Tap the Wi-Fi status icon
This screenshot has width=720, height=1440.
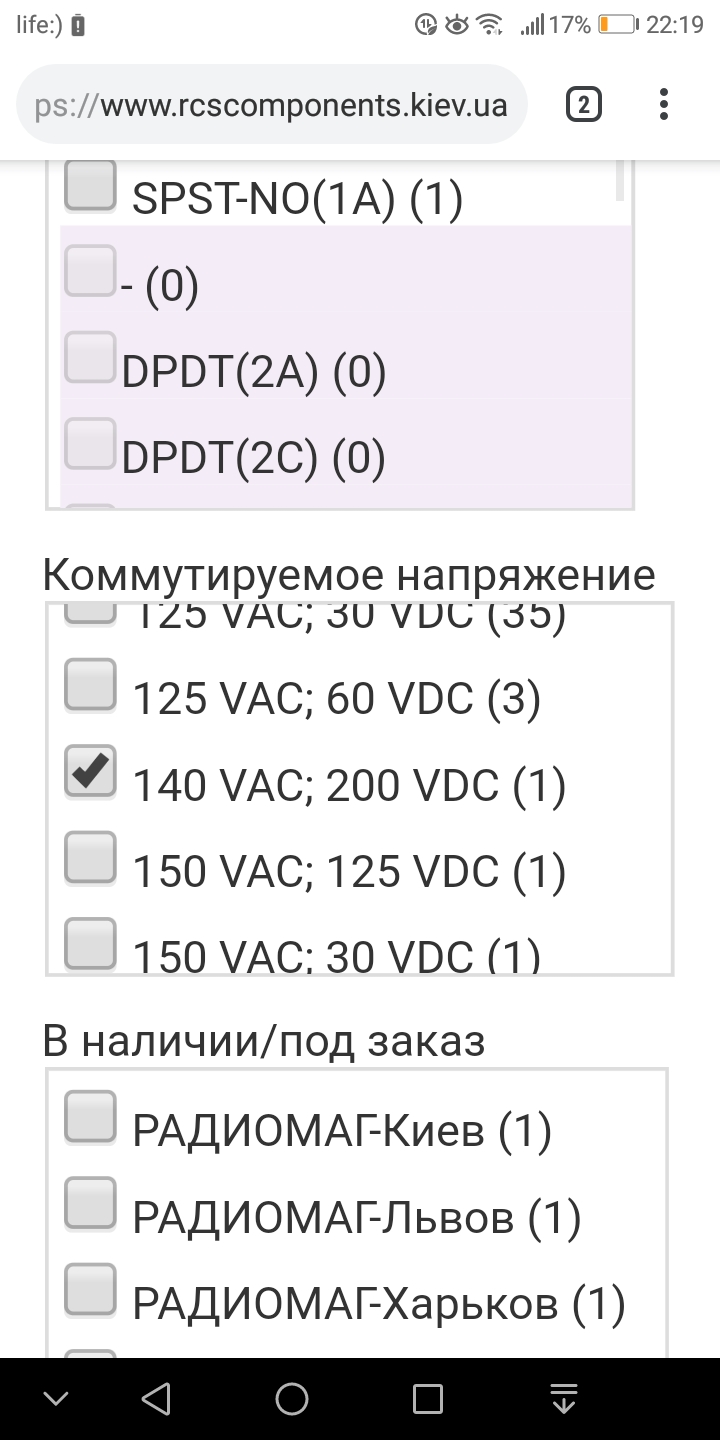(489, 25)
